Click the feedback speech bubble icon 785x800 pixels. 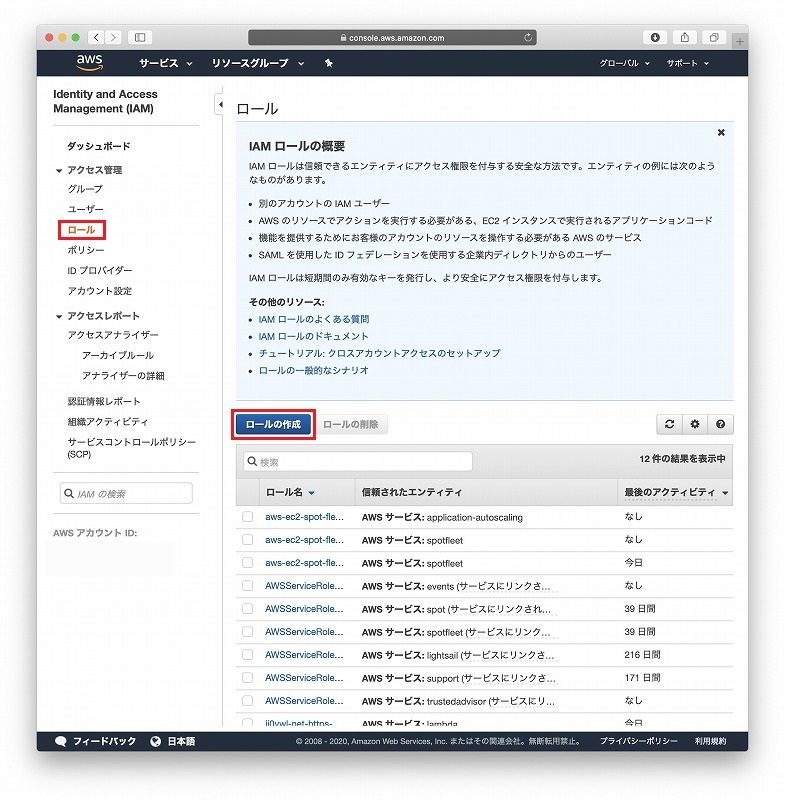point(61,741)
